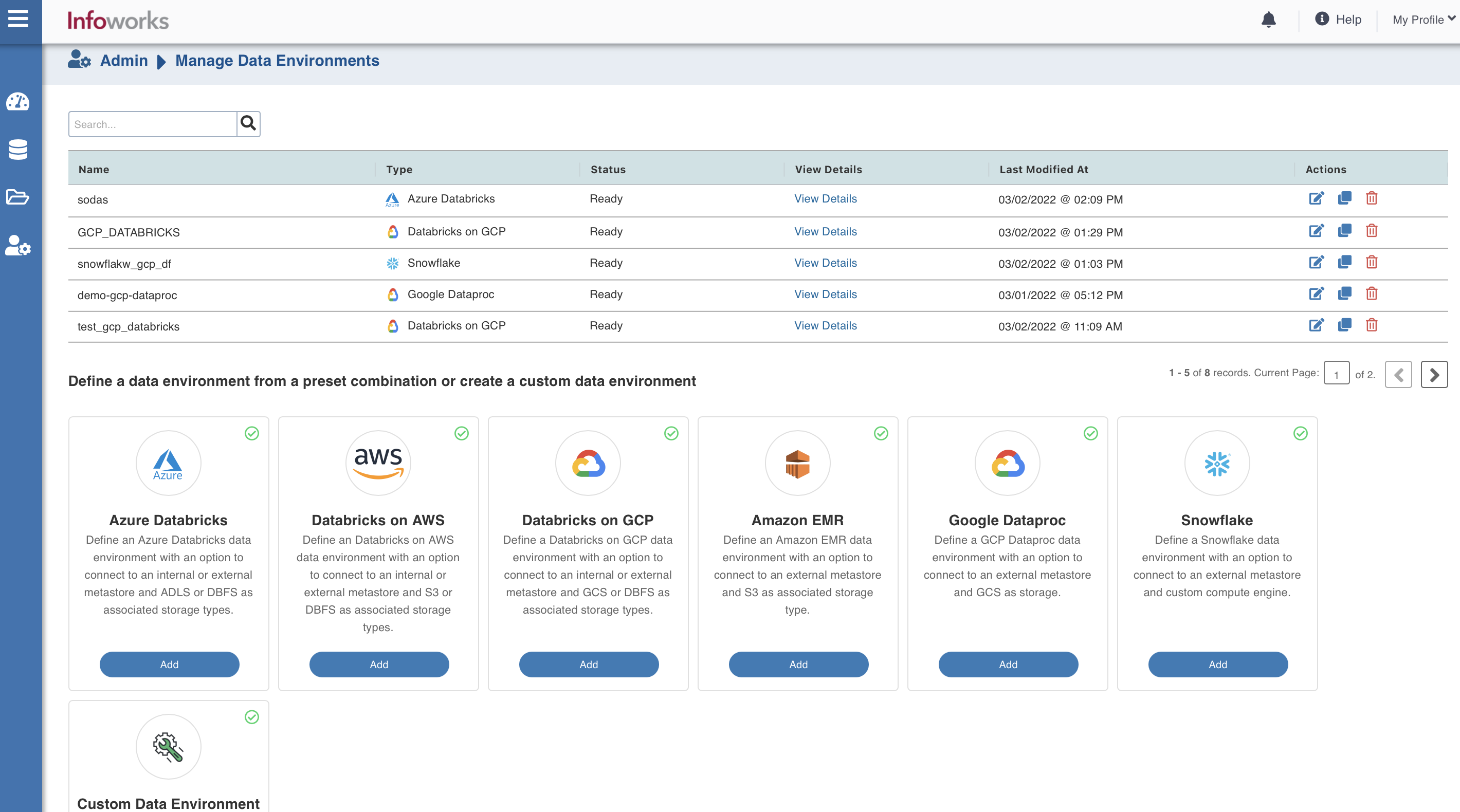Viewport: 1460px width, 812px height.
Task: Delete the test_gcp_databricks environment
Action: (1372, 325)
